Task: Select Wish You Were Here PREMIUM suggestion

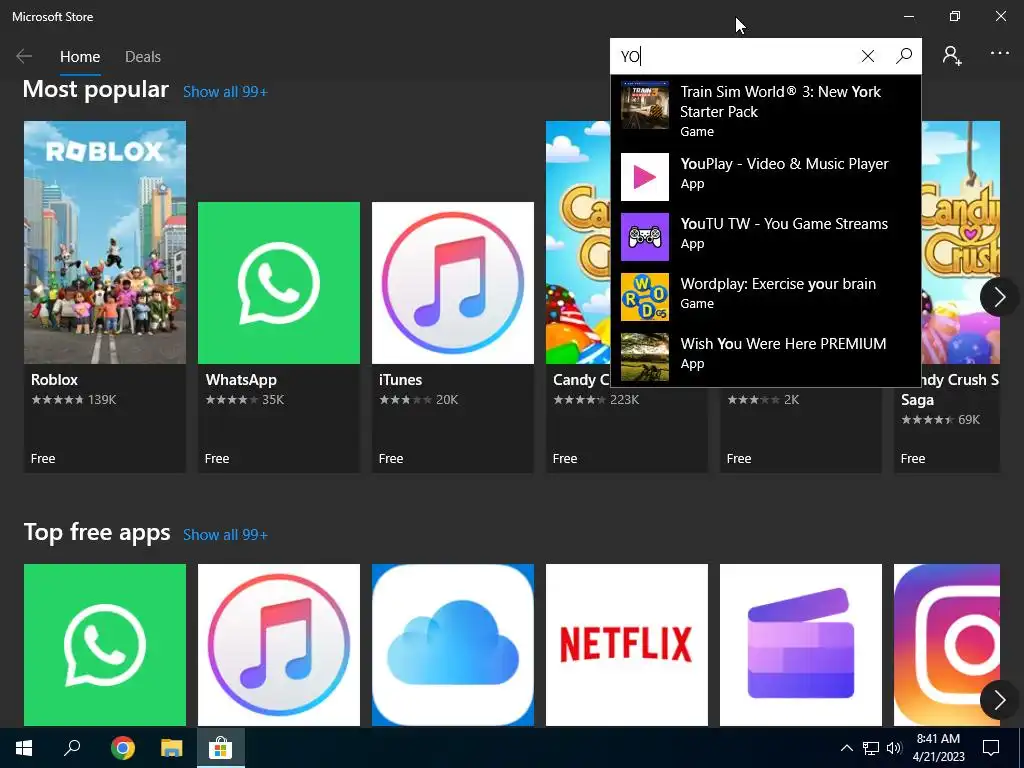Action: (x=765, y=355)
